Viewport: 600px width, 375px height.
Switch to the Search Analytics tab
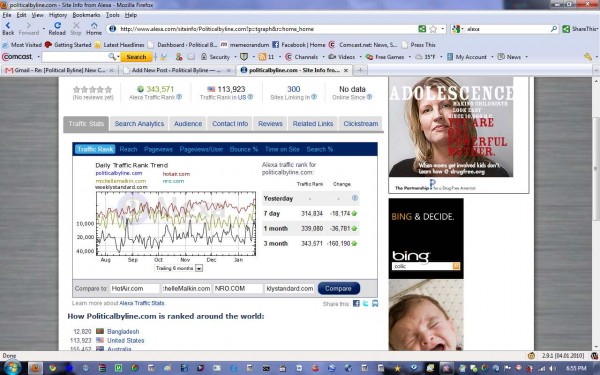point(139,124)
